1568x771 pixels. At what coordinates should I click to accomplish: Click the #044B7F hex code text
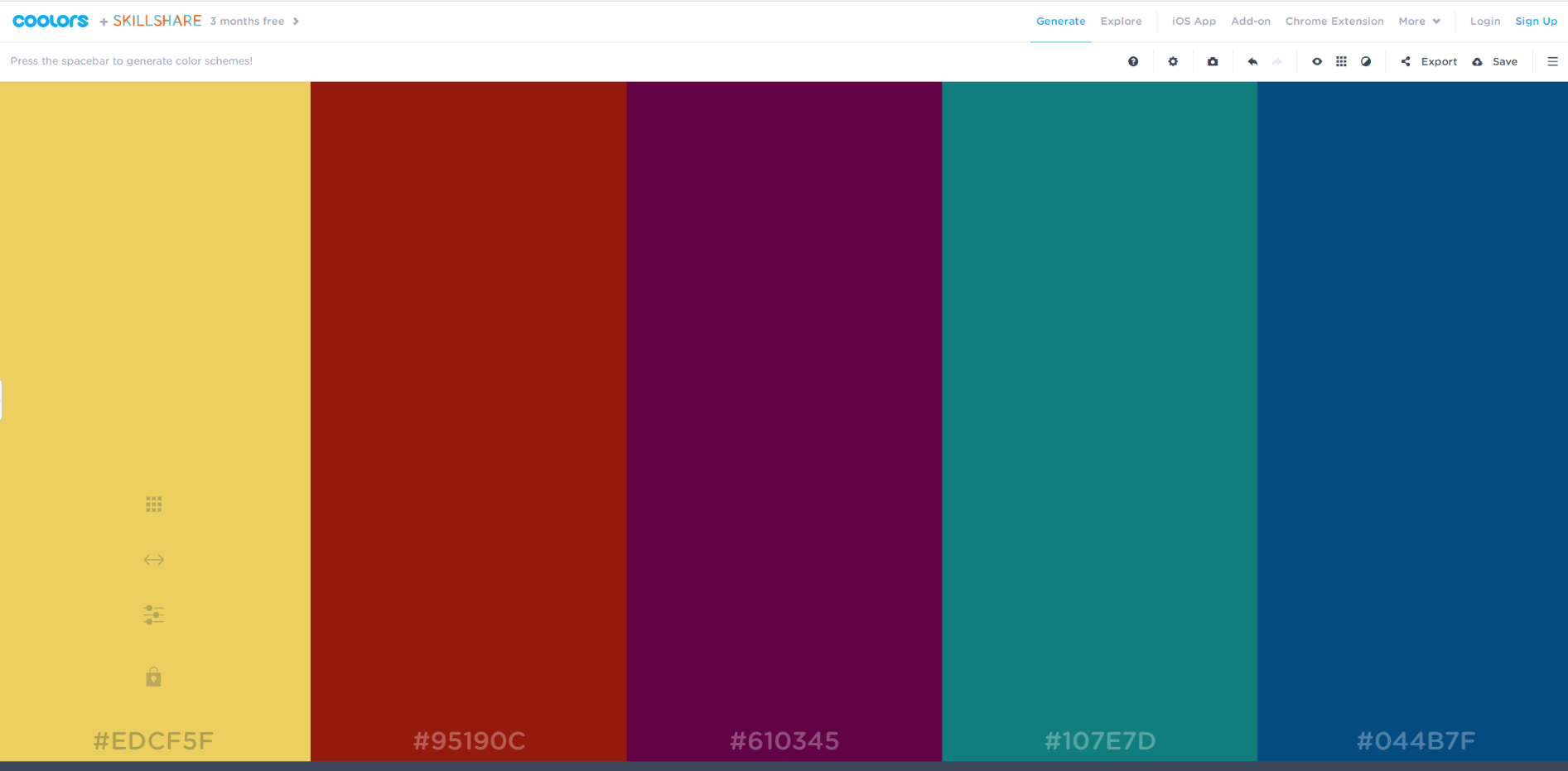point(1416,740)
